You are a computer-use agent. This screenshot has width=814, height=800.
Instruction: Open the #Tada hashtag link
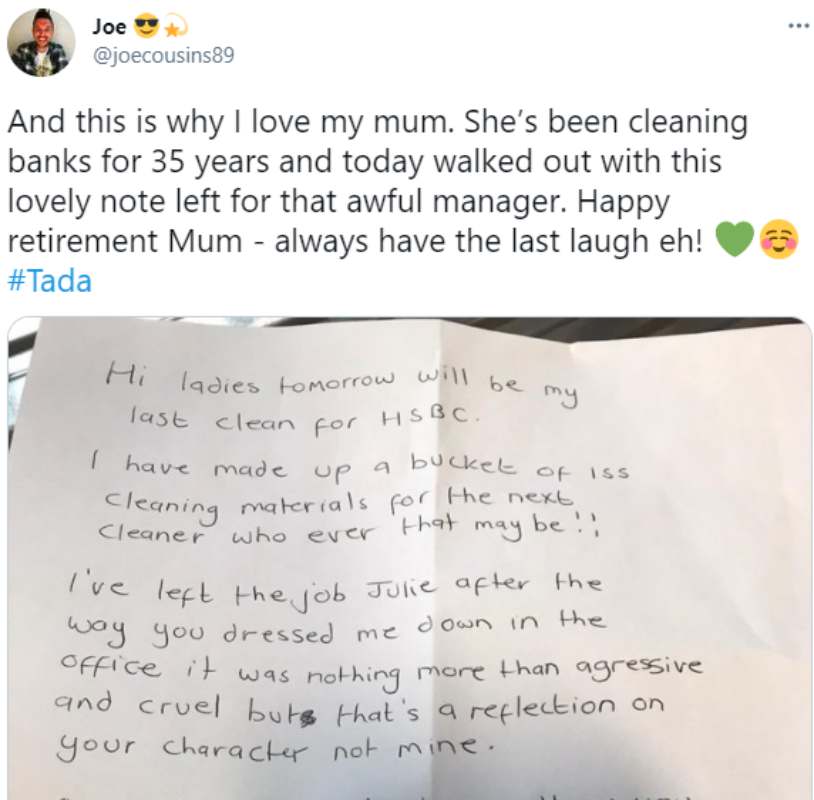coord(50,281)
